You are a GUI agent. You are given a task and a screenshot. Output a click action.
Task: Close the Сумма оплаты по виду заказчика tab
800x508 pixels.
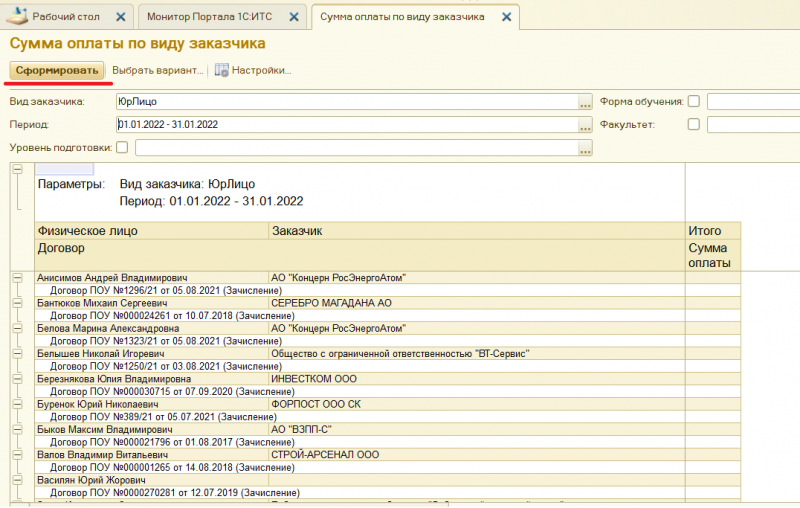[506, 18]
